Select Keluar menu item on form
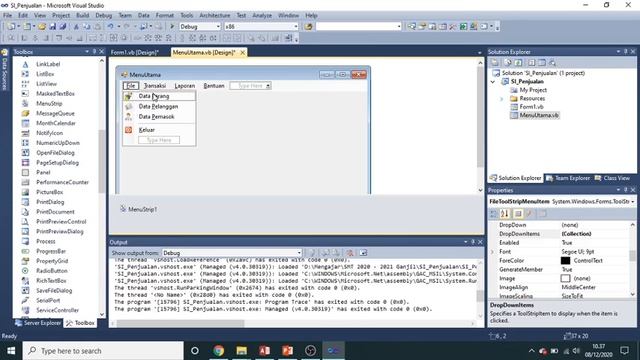 159,130
